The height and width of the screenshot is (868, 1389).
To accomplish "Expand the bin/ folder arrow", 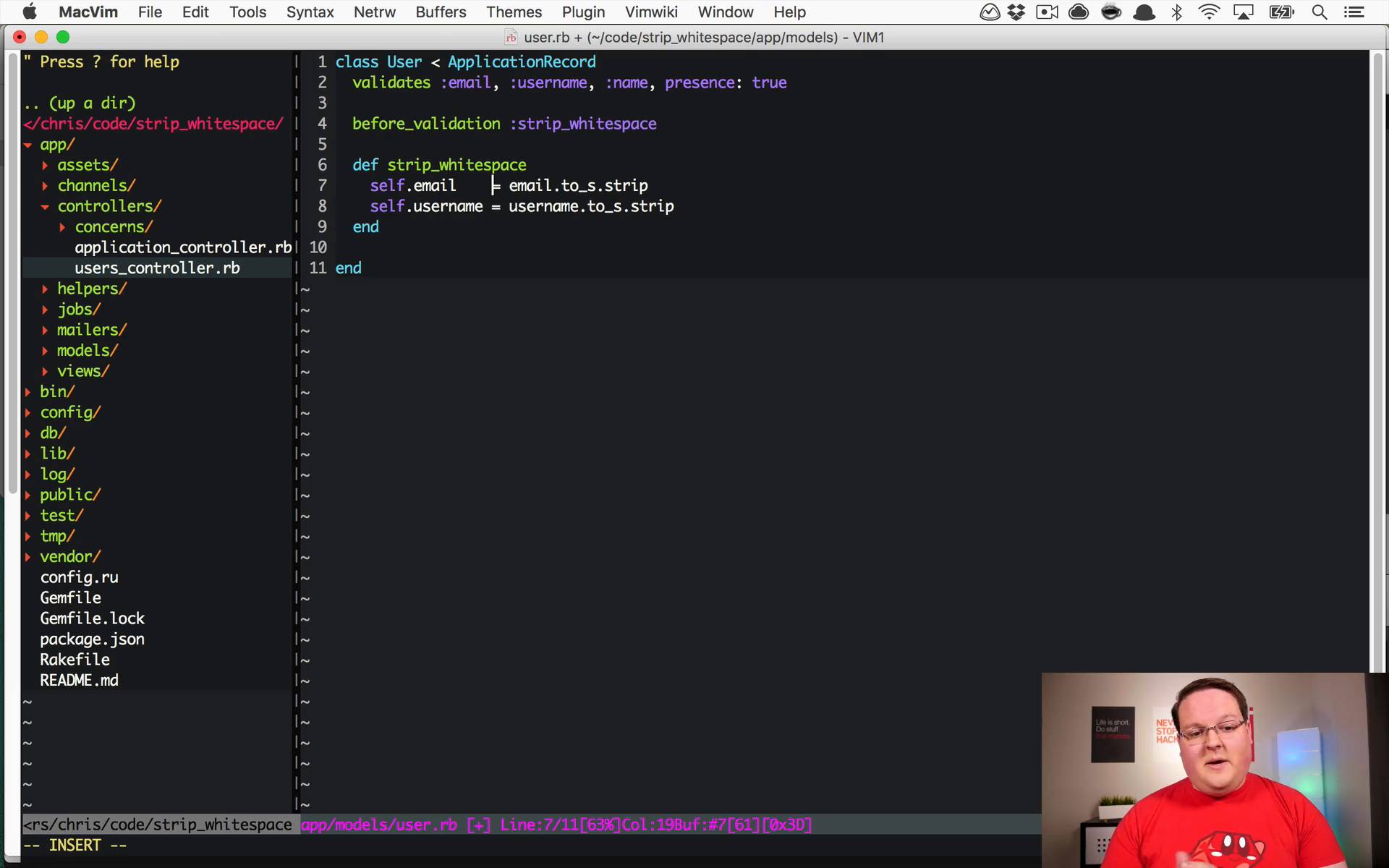I will click(27, 392).
